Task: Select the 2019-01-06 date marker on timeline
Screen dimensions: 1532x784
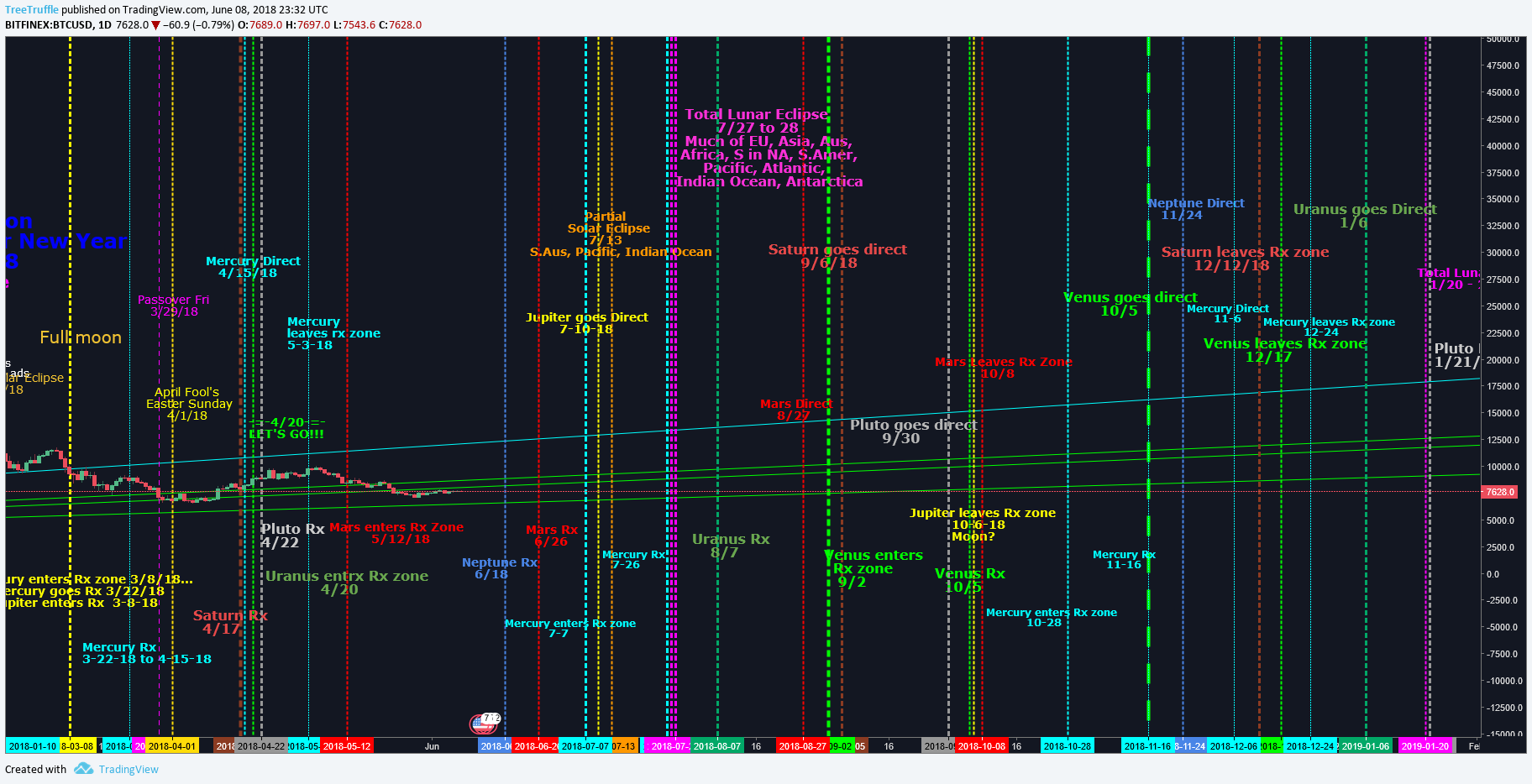Action: click(x=1366, y=746)
